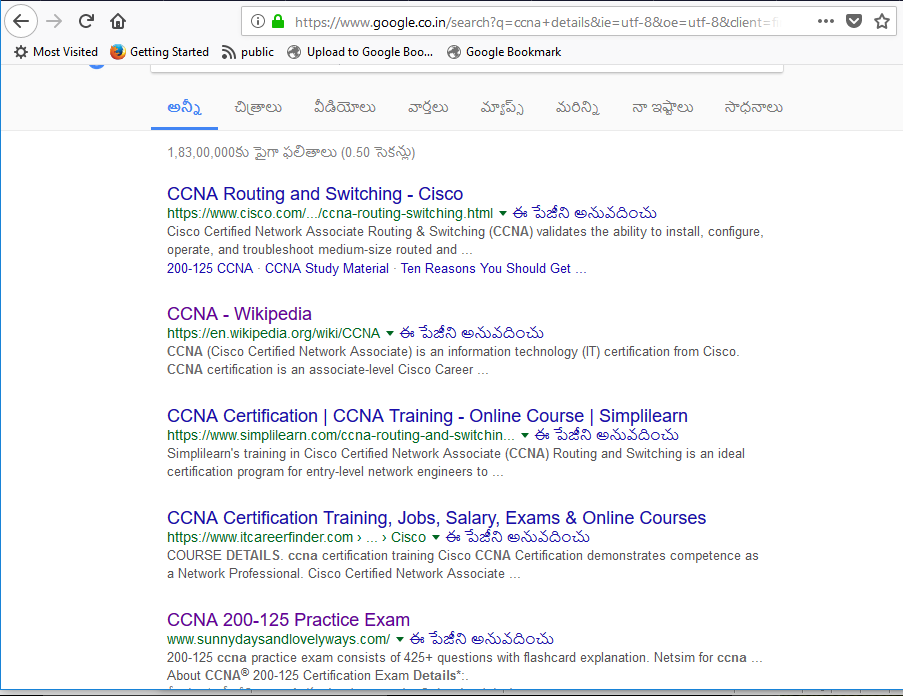Screen dimensions: 903x696
Task: Open the 200-125 CCNA sitelink
Action: 210,268
